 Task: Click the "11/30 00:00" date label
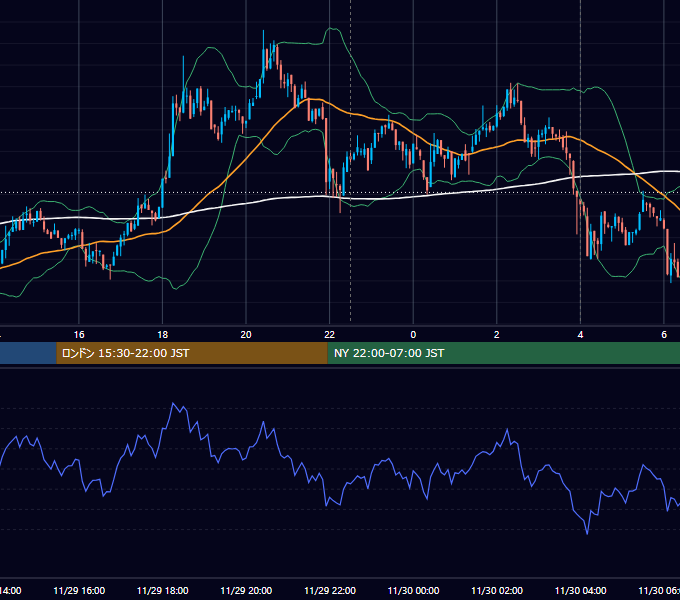pos(413,590)
